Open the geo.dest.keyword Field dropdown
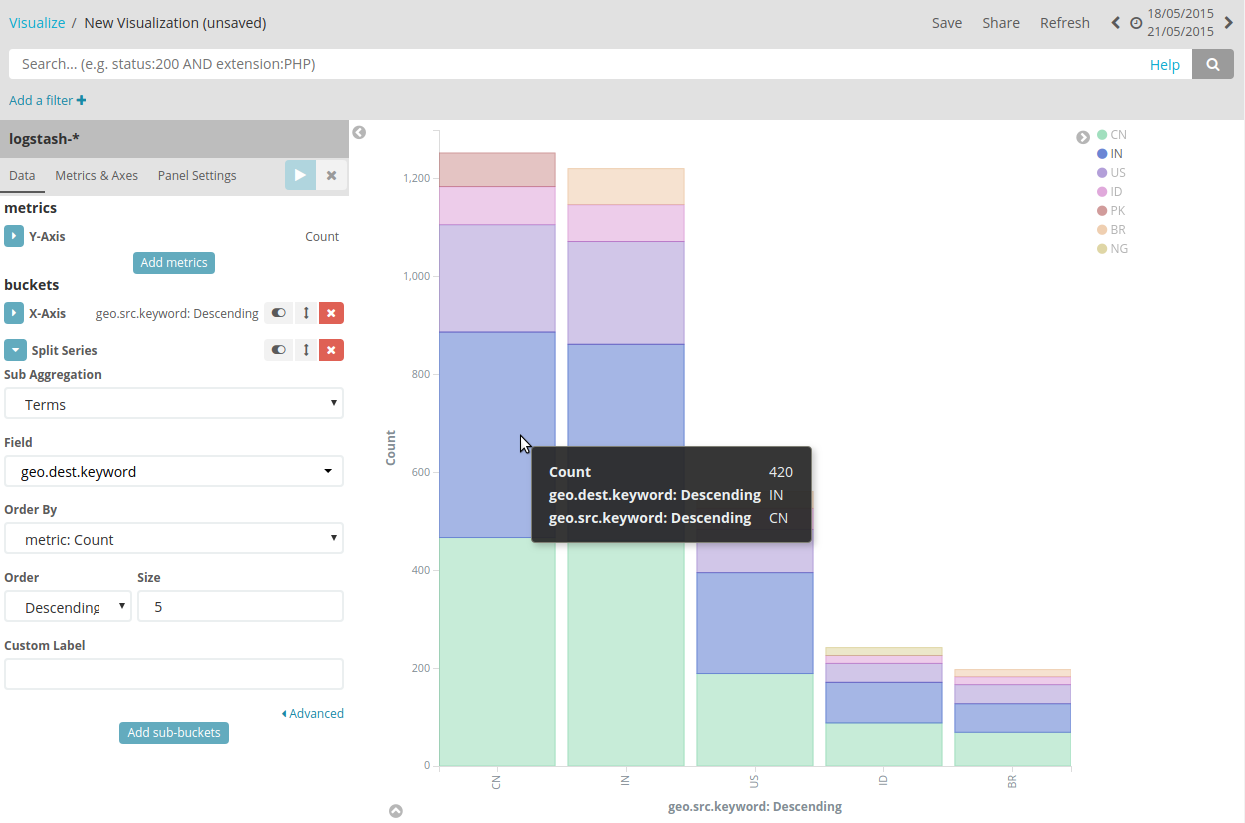Screen dimensions: 1245x823 point(174,471)
